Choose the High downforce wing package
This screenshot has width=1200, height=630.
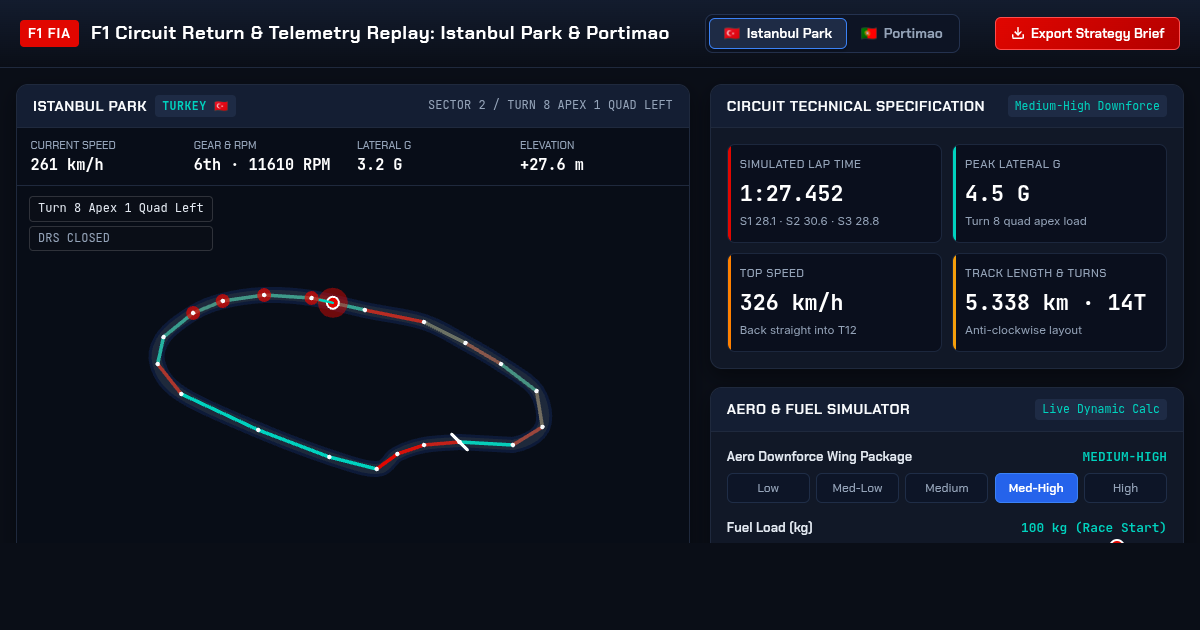pyautogui.click(x=1125, y=488)
